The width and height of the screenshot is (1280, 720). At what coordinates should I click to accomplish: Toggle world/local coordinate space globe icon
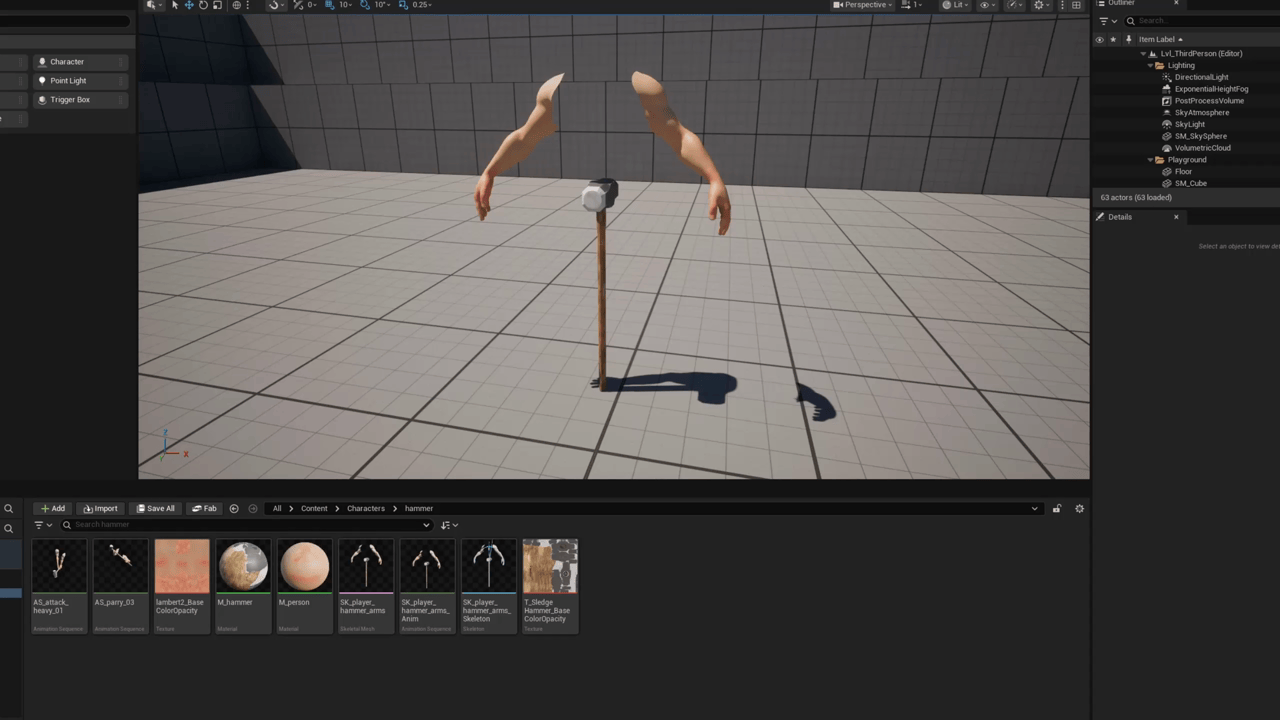[x=237, y=5]
